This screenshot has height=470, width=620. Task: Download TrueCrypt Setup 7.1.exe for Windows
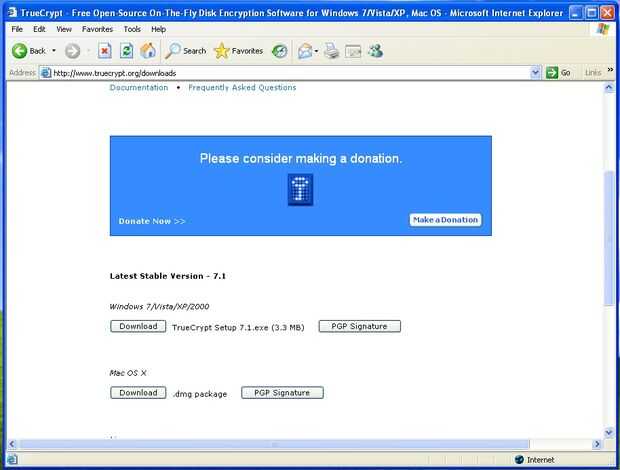click(138, 327)
